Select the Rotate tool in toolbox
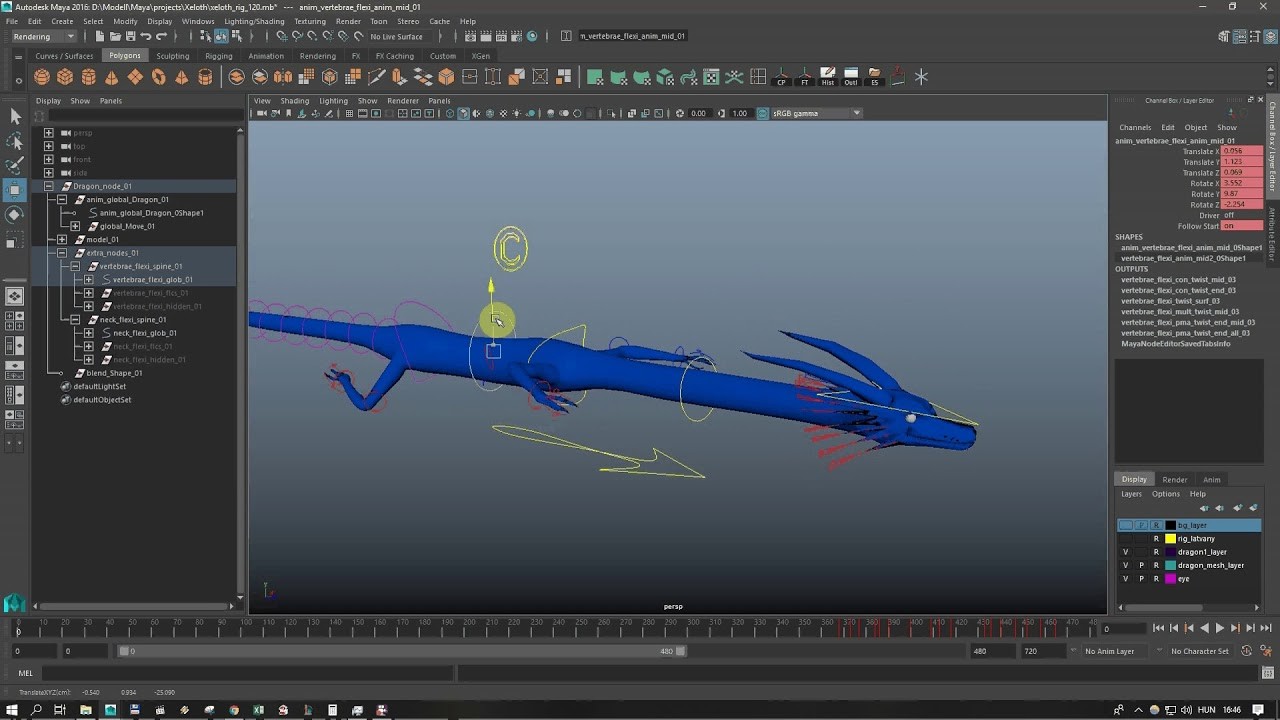This screenshot has height=720, width=1280. [15, 214]
